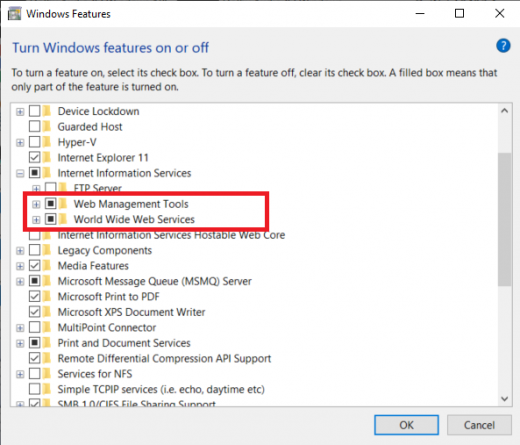Screen dimensions: 520x445
Task: Click the blue help question mark icon
Action: (x=503, y=46)
